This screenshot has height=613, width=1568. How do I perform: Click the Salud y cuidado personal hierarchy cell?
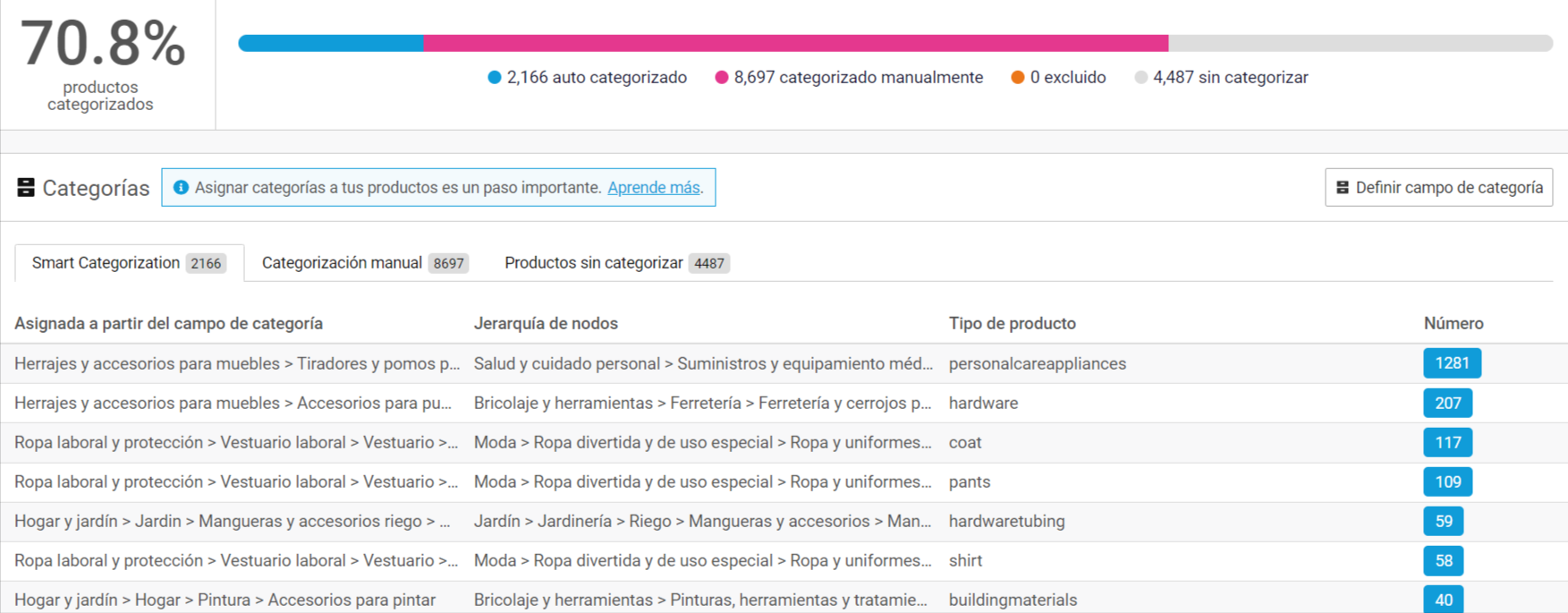tap(703, 364)
